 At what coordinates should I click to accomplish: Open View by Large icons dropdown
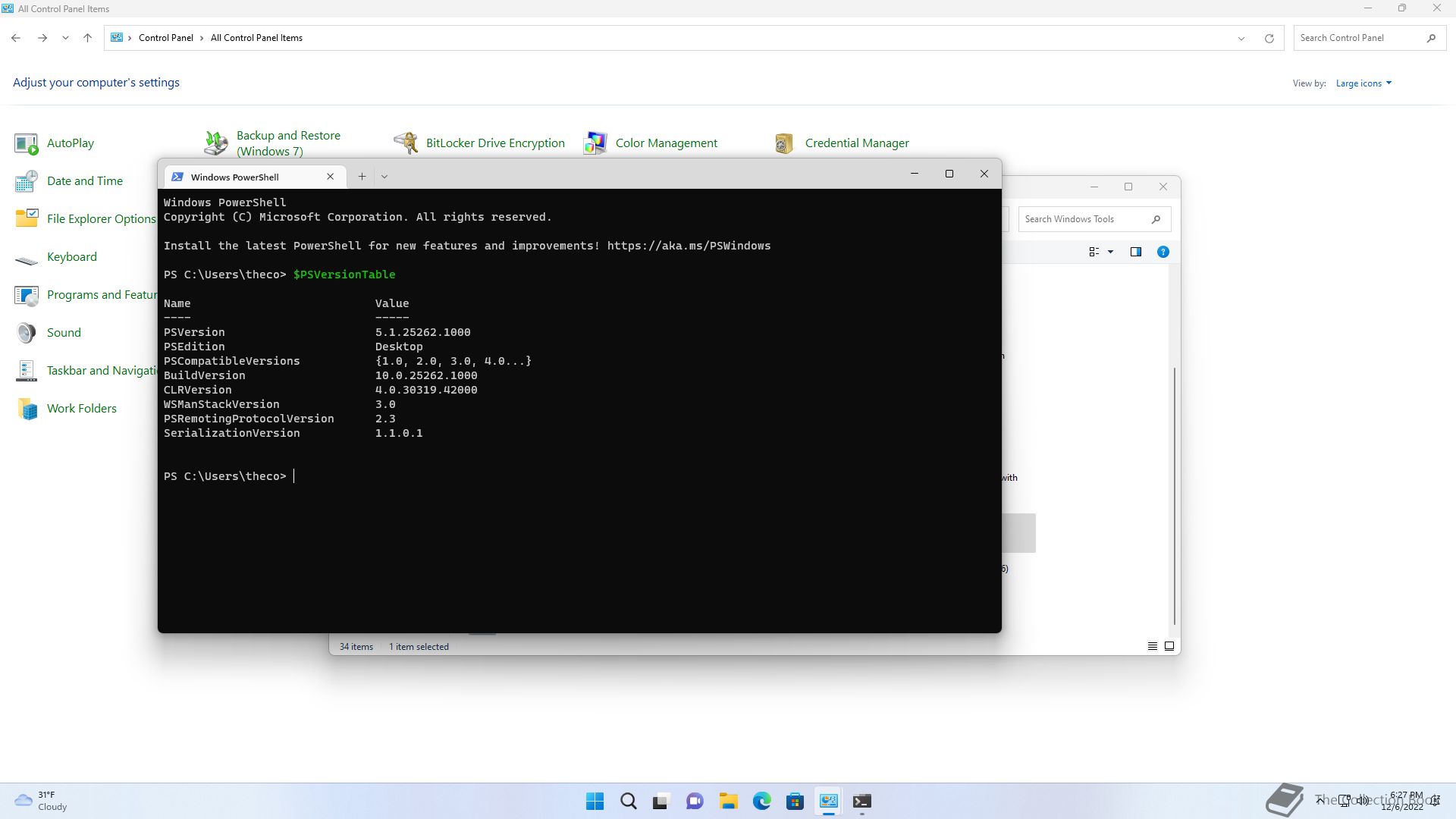click(x=1363, y=83)
